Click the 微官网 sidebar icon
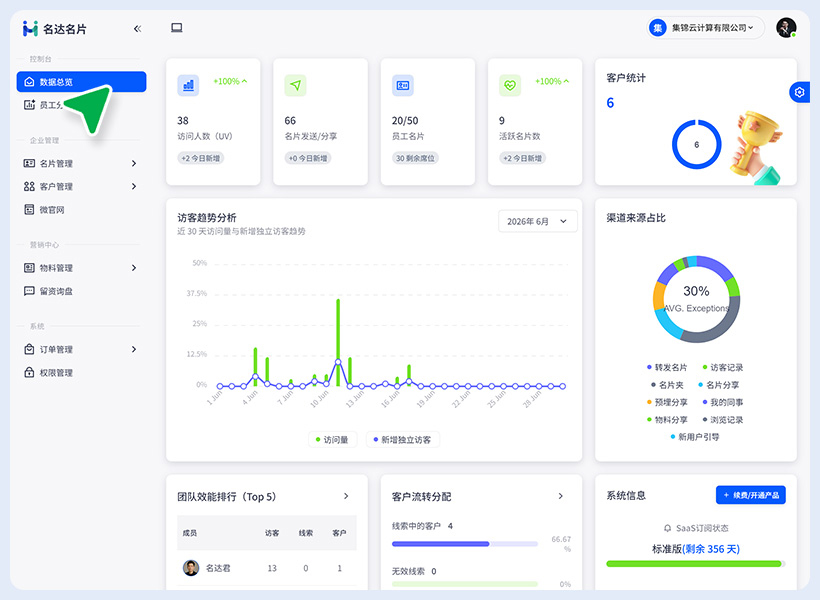The image size is (820, 600). click(x=29, y=210)
